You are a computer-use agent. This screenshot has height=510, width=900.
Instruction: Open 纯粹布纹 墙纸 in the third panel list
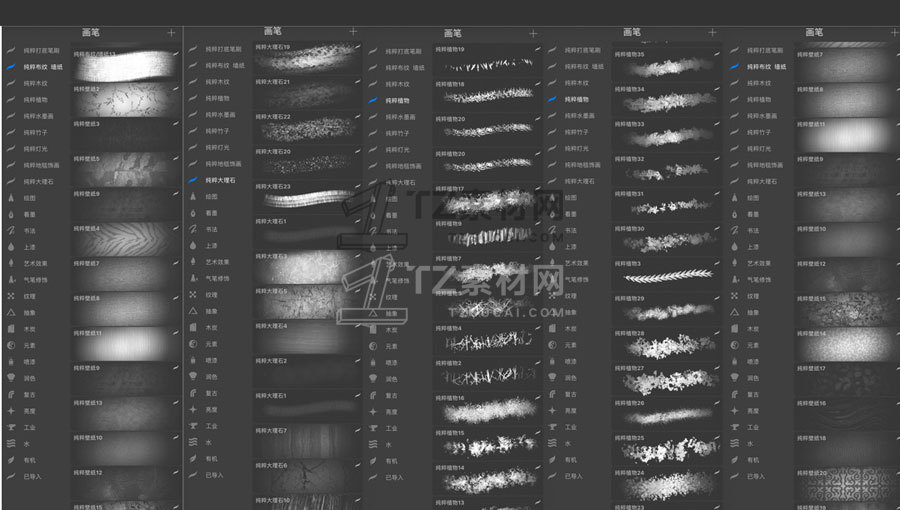(405, 68)
